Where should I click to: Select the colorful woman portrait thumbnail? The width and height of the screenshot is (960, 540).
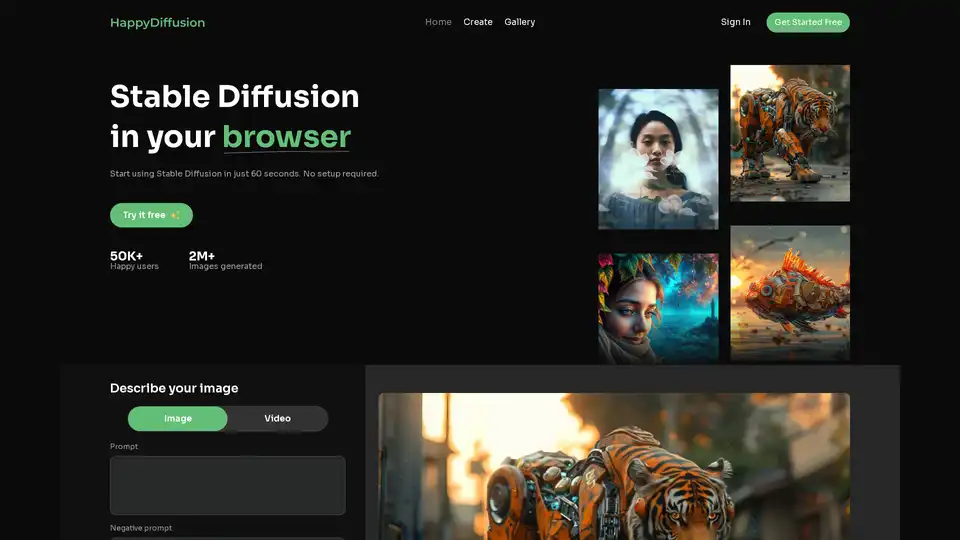point(658,306)
